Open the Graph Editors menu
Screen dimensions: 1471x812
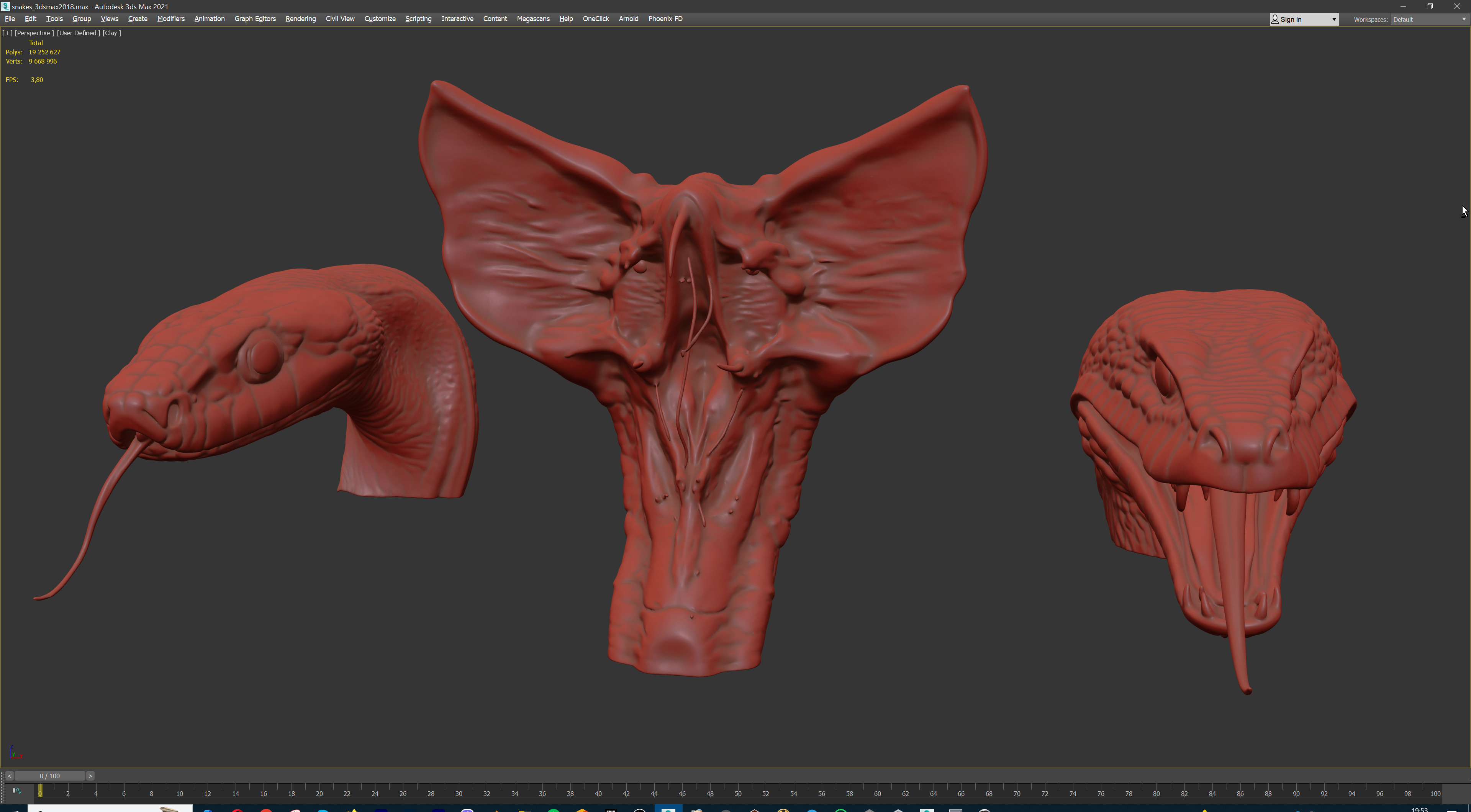pyautogui.click(x=255, y=19)
